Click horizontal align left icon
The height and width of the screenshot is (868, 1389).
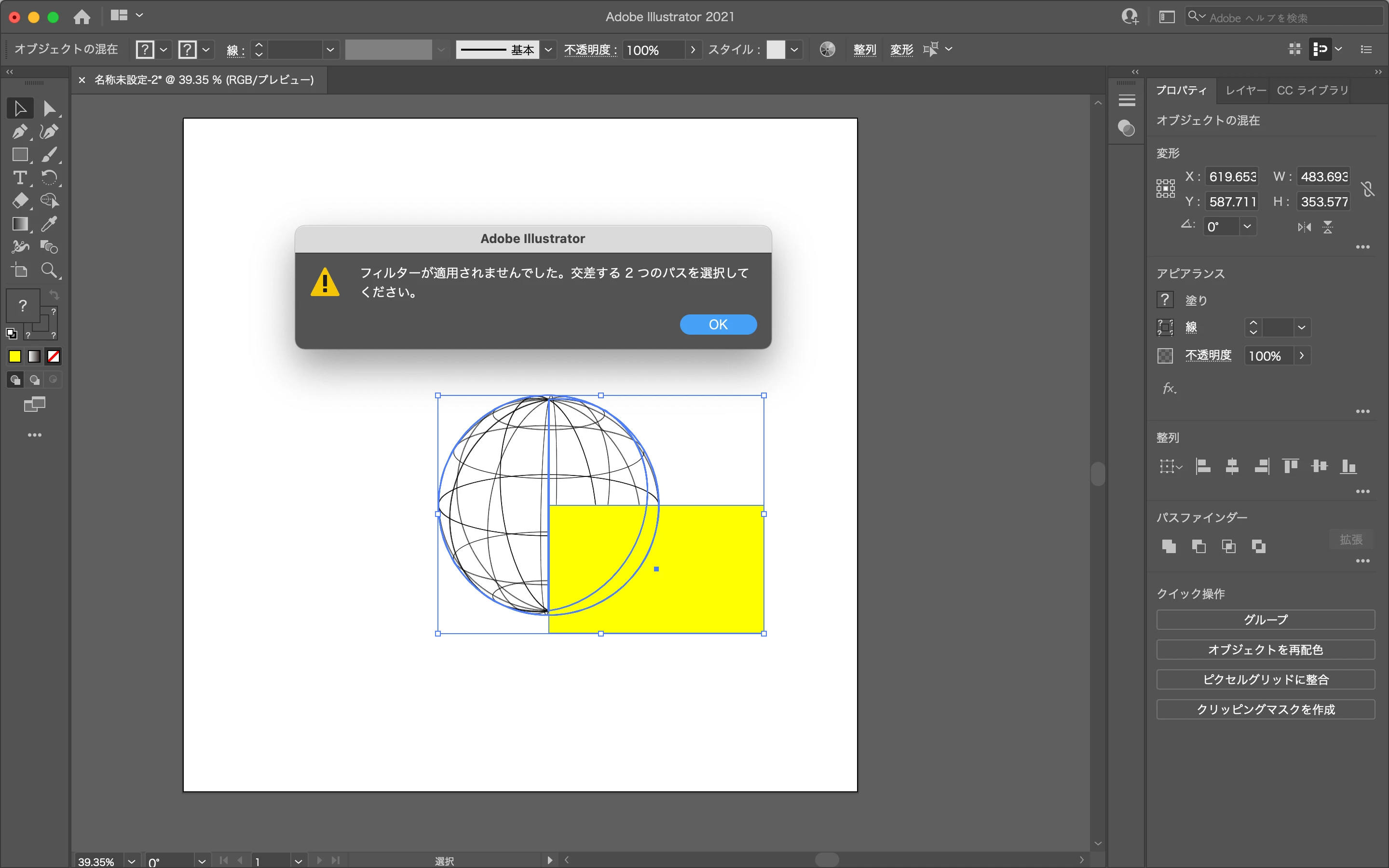click(x=1203, y=467)
